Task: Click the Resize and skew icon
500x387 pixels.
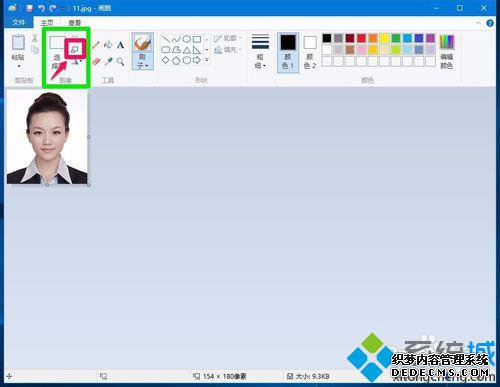Action: (x=75, y=49)
